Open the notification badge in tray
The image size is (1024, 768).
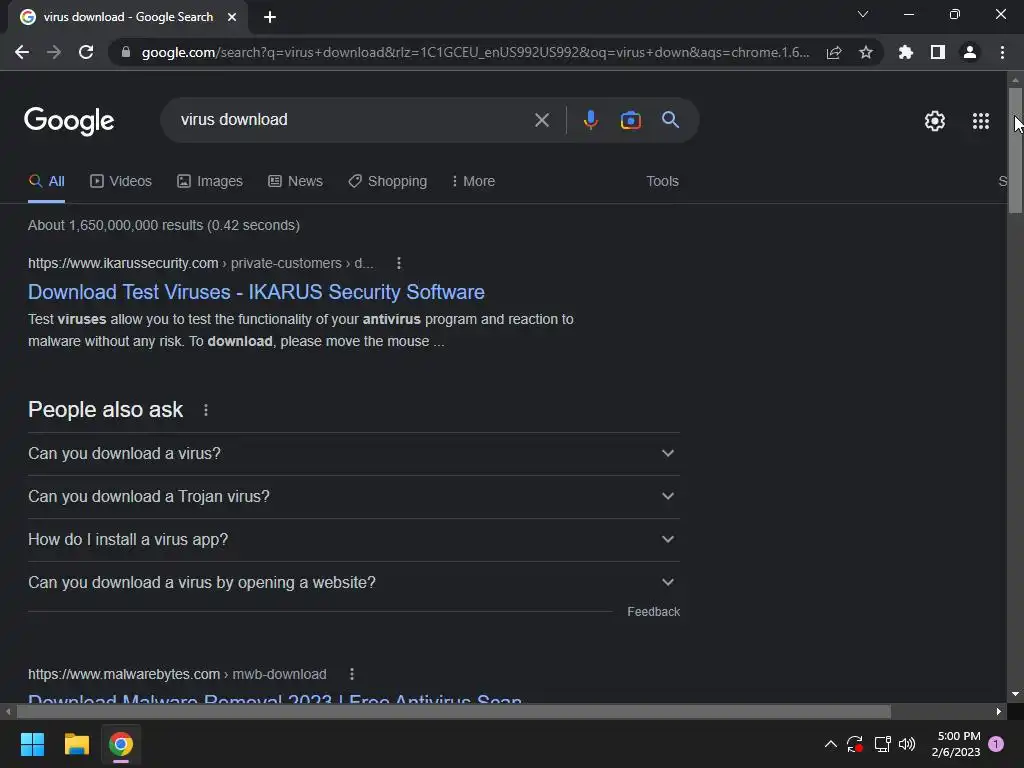click(996, 744)
